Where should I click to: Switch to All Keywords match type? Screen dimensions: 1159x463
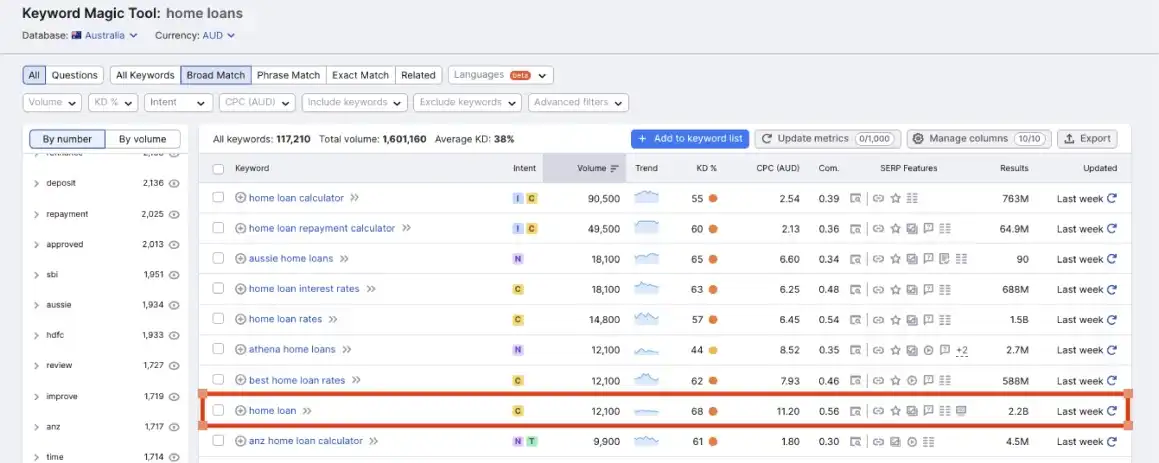[146, 75]
